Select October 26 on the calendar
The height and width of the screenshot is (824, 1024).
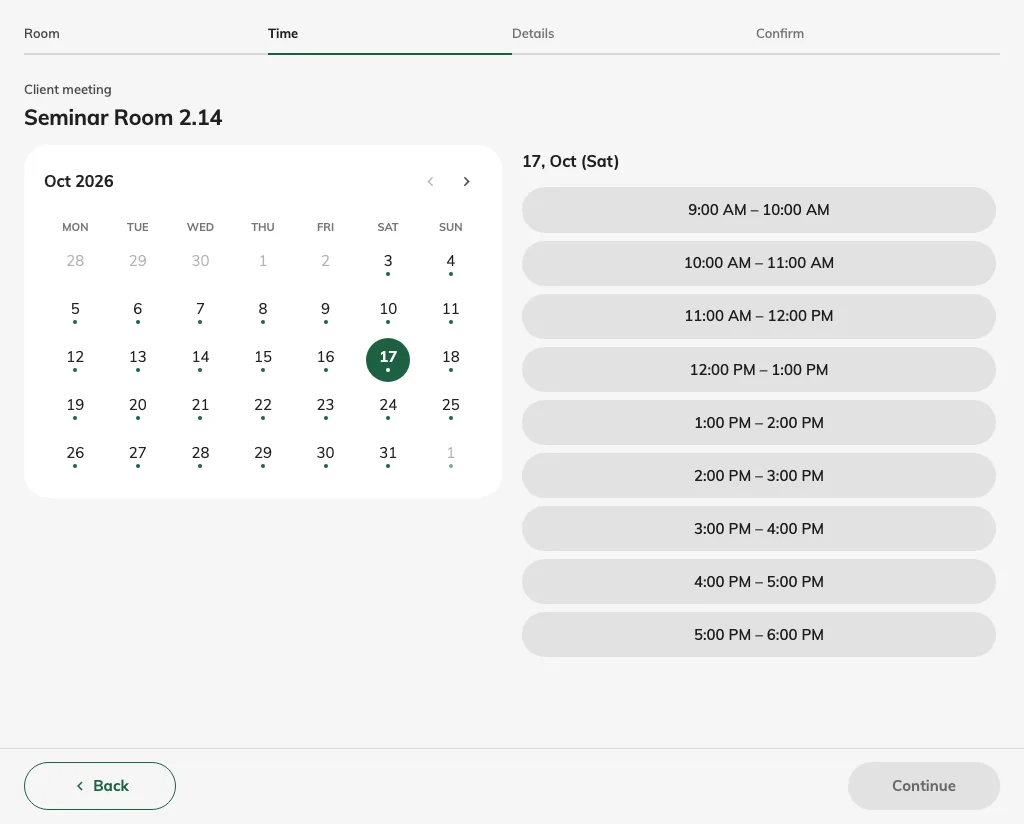(75, 456)
